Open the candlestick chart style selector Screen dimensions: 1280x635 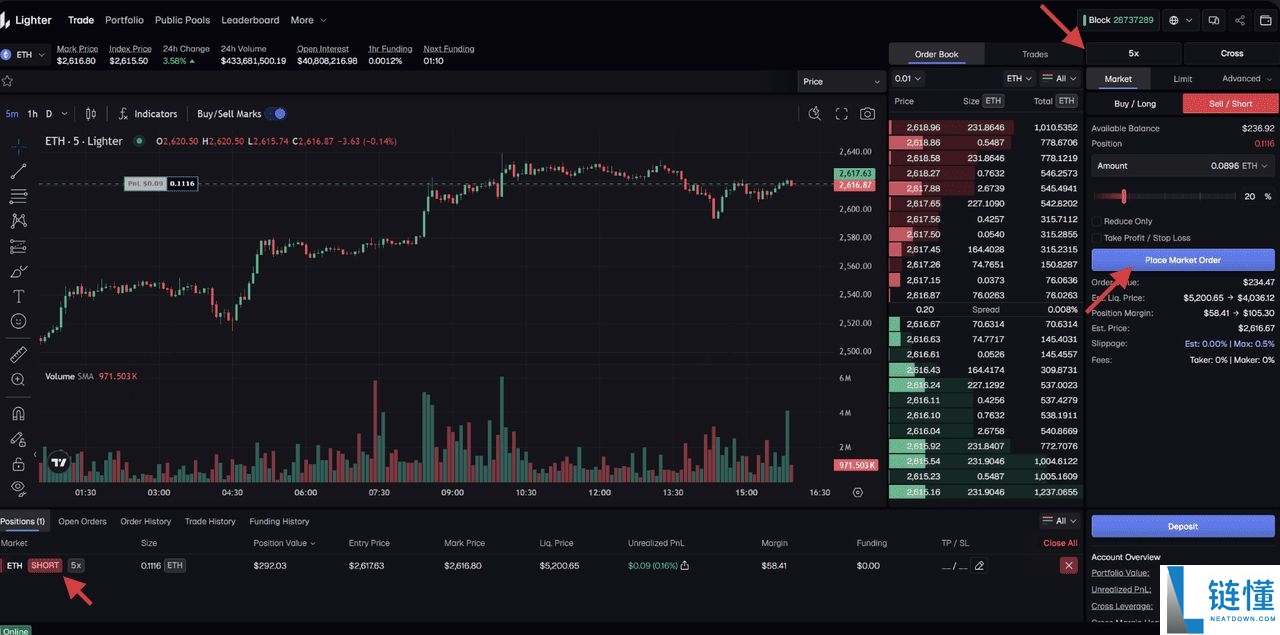91,114
